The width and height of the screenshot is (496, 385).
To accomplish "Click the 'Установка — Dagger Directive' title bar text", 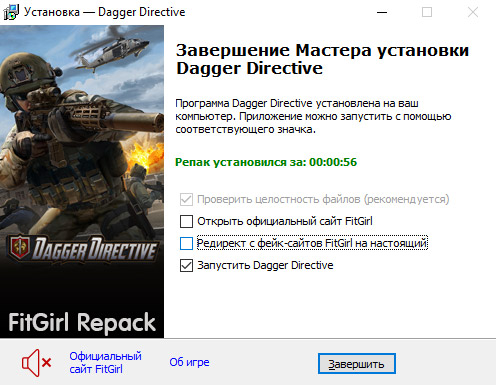I will (104, 12).
